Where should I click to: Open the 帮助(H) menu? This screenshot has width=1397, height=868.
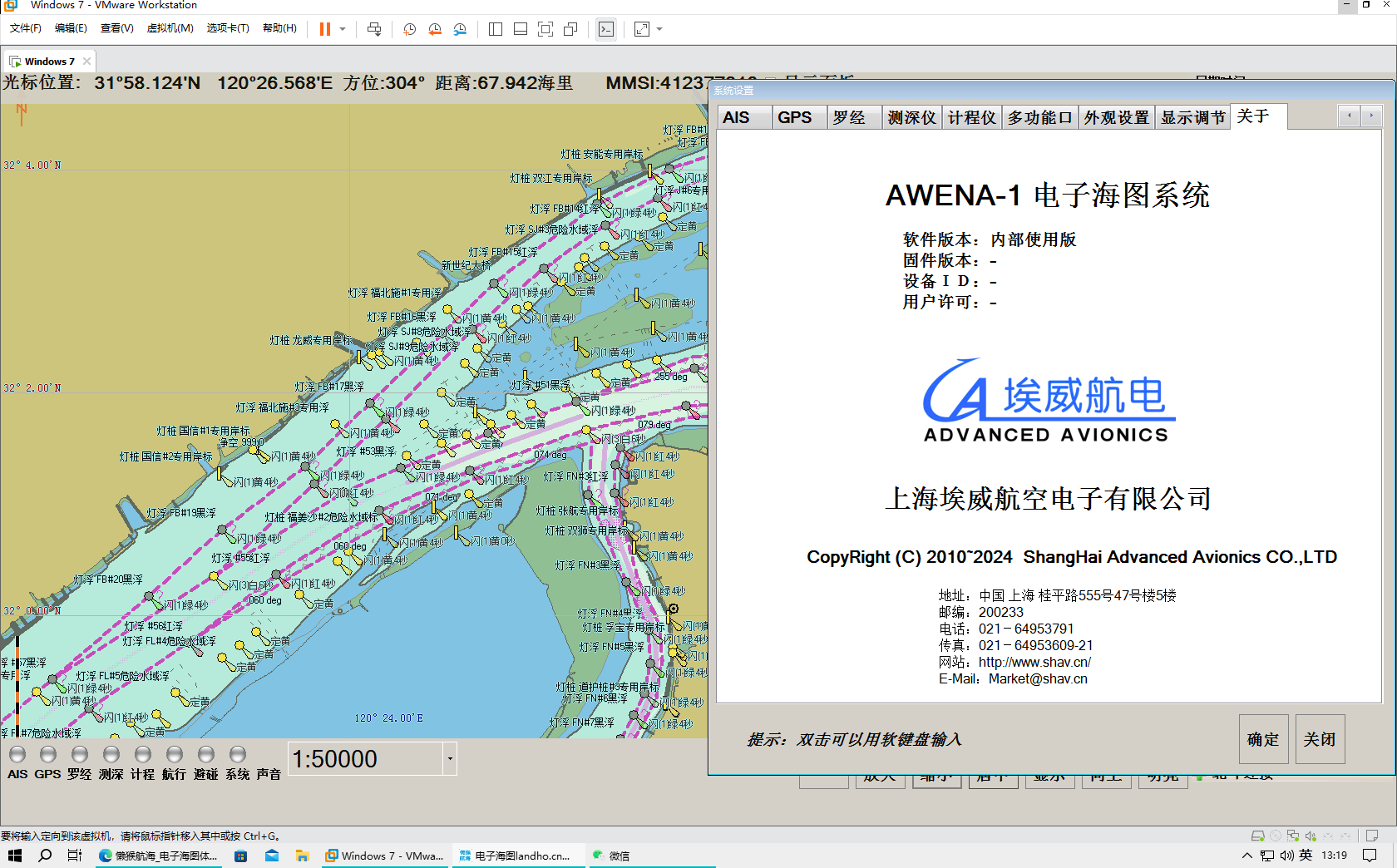click(279, 28)
